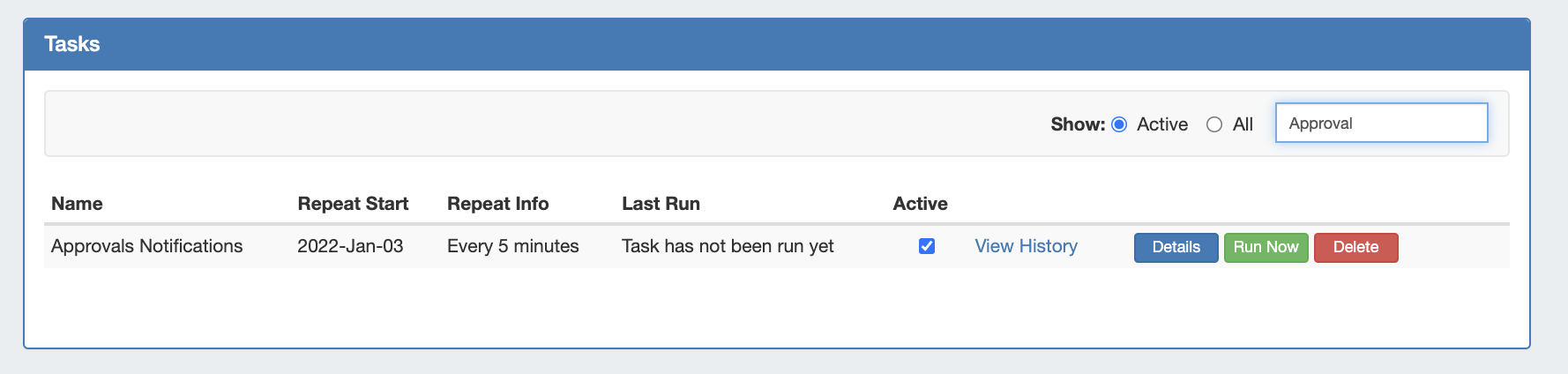The height and width of the screenshot is (374, 1568).
Task: Open View History for Approvals Notifications
Action: [1026, 246]
